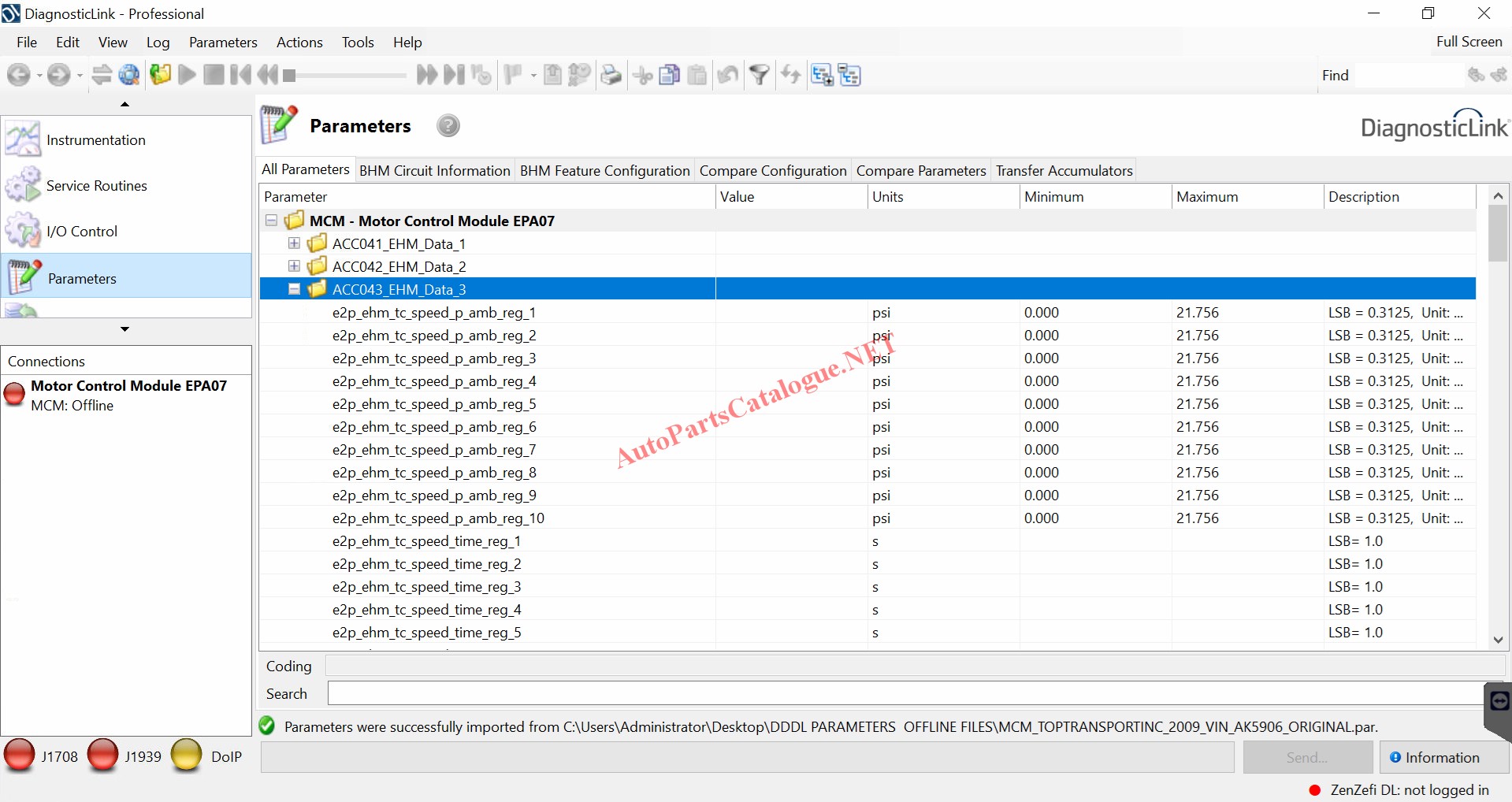
Task: Open Instrumentation from the sidebar
Action: 95,140
